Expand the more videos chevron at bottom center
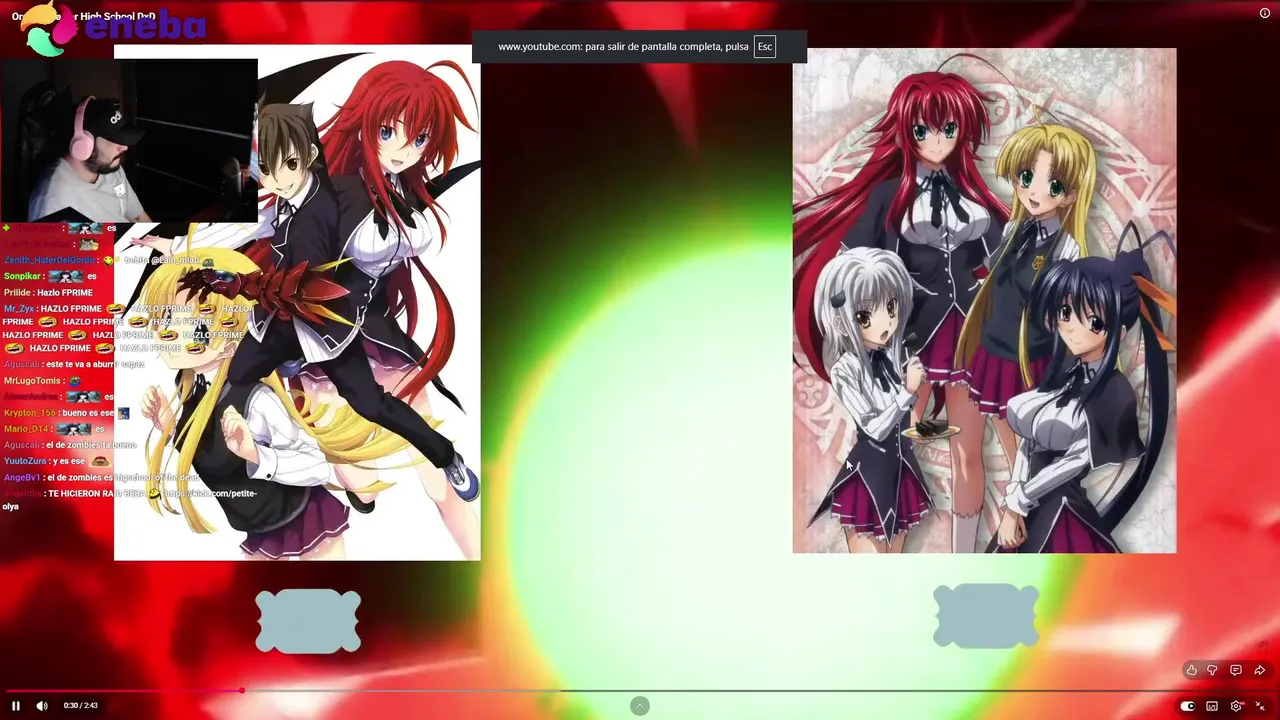1280x720 pixels. (x=640, y=706)
